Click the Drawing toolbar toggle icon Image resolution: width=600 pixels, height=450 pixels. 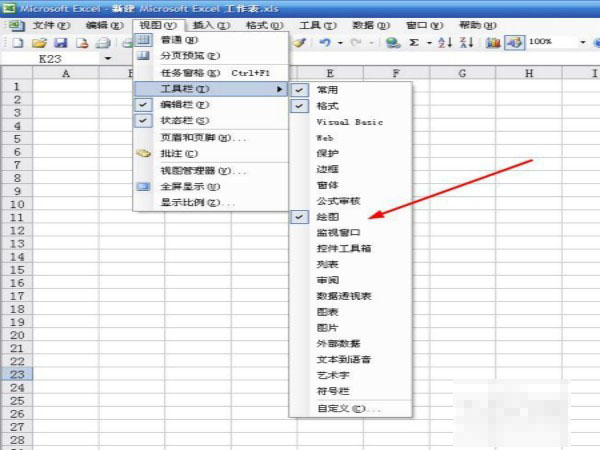click(x=514, y=42)
